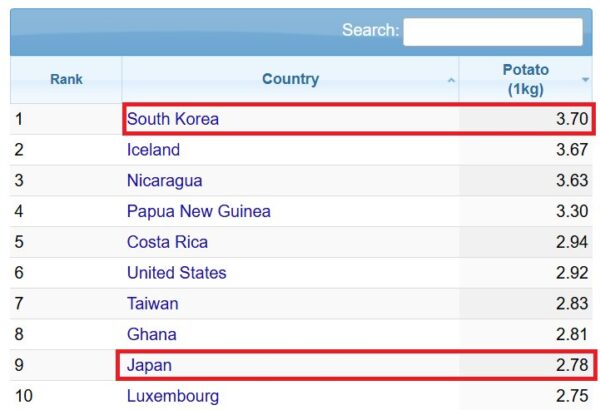Image resolution: width=600 pixels, height=410 pixels.
Task: Open the South Korea country link
Action: [172, 119]
